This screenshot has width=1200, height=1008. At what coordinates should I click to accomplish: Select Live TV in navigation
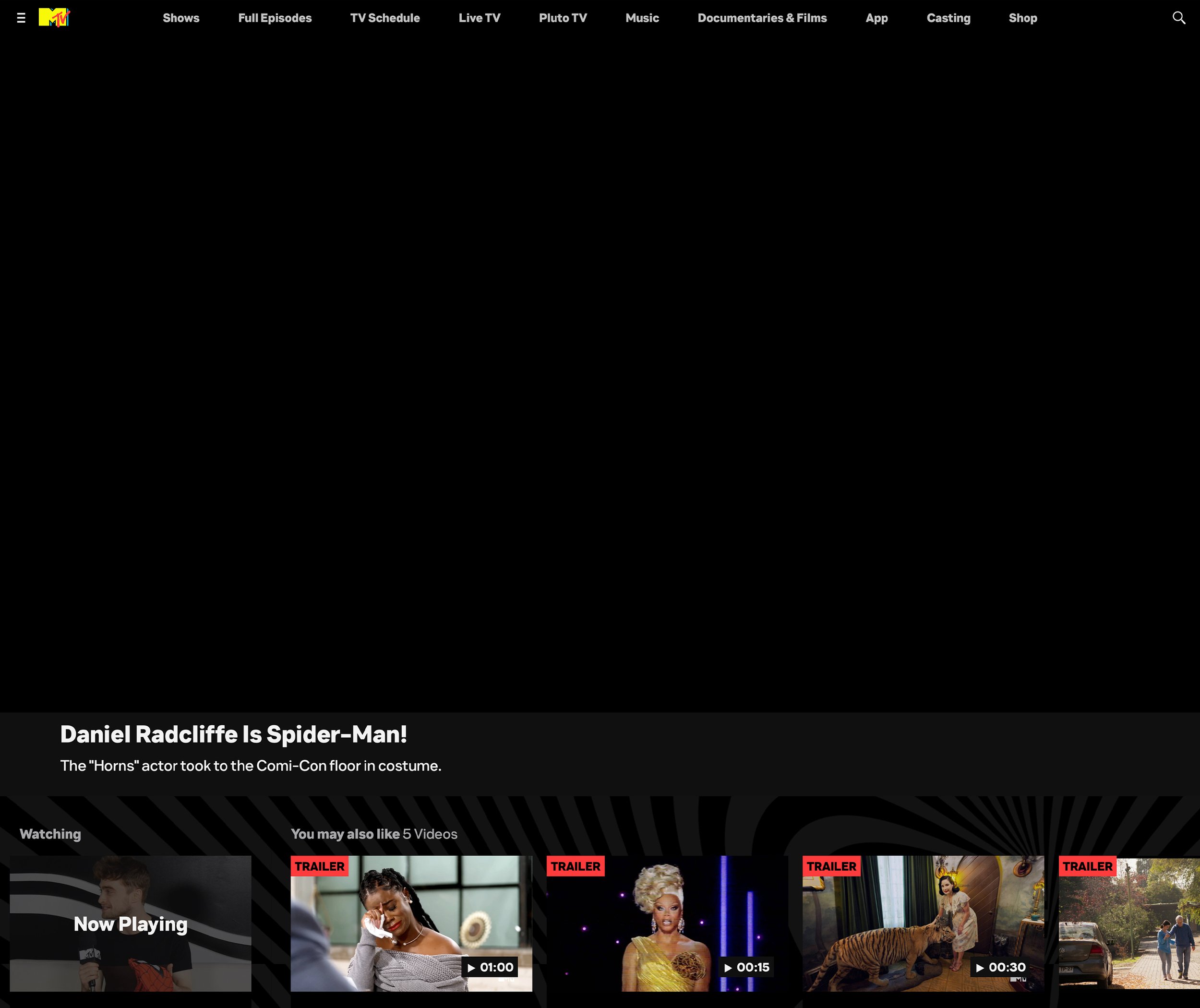tap(480, 18)
